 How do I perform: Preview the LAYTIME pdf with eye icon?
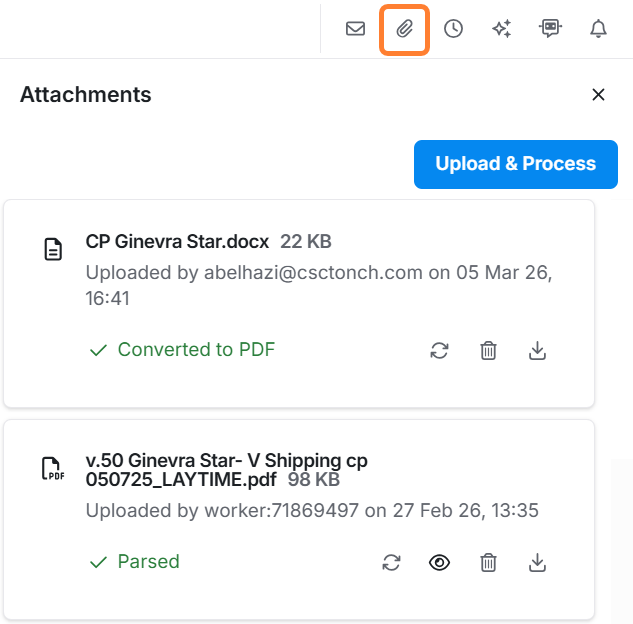[x=439, y=563]
